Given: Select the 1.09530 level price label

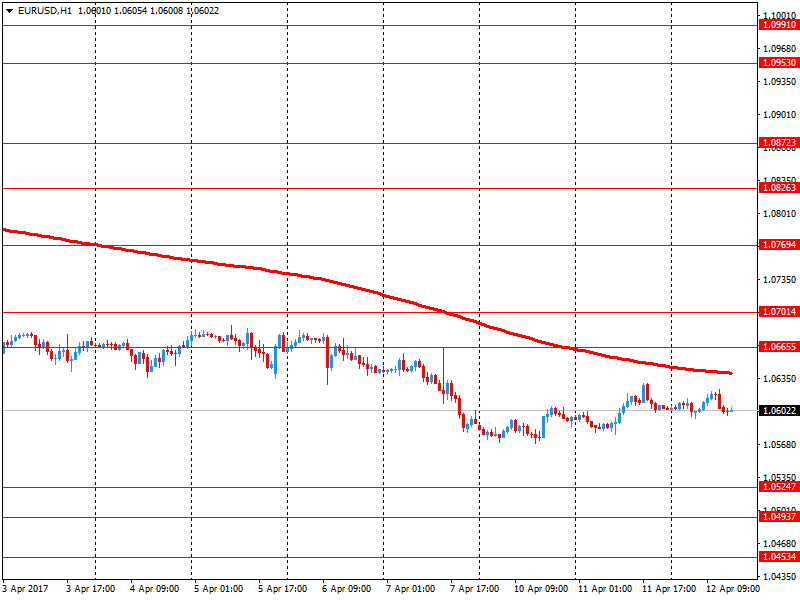Looking at the screenshot, I should point(779,63).
